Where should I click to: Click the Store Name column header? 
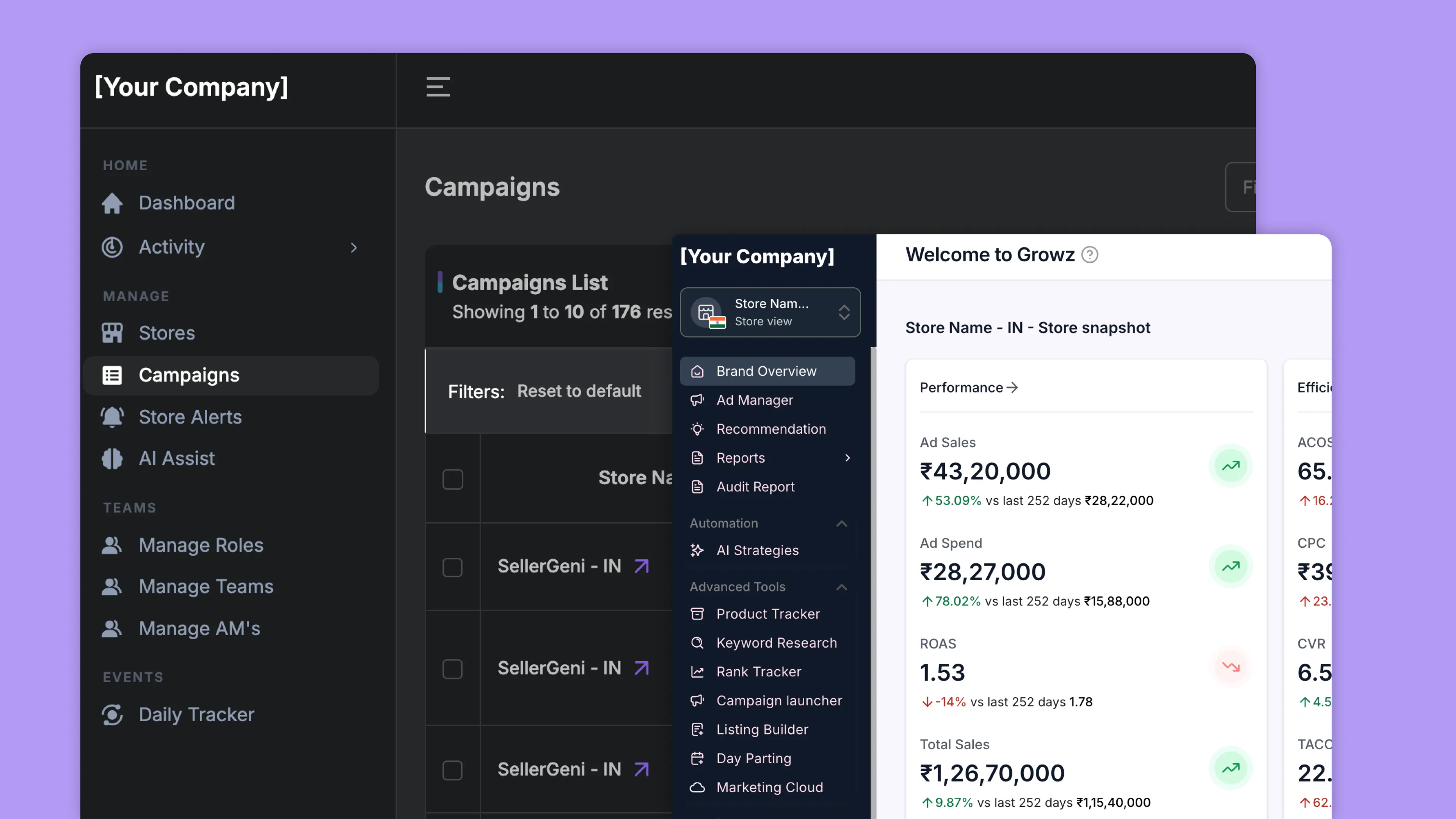635,478
